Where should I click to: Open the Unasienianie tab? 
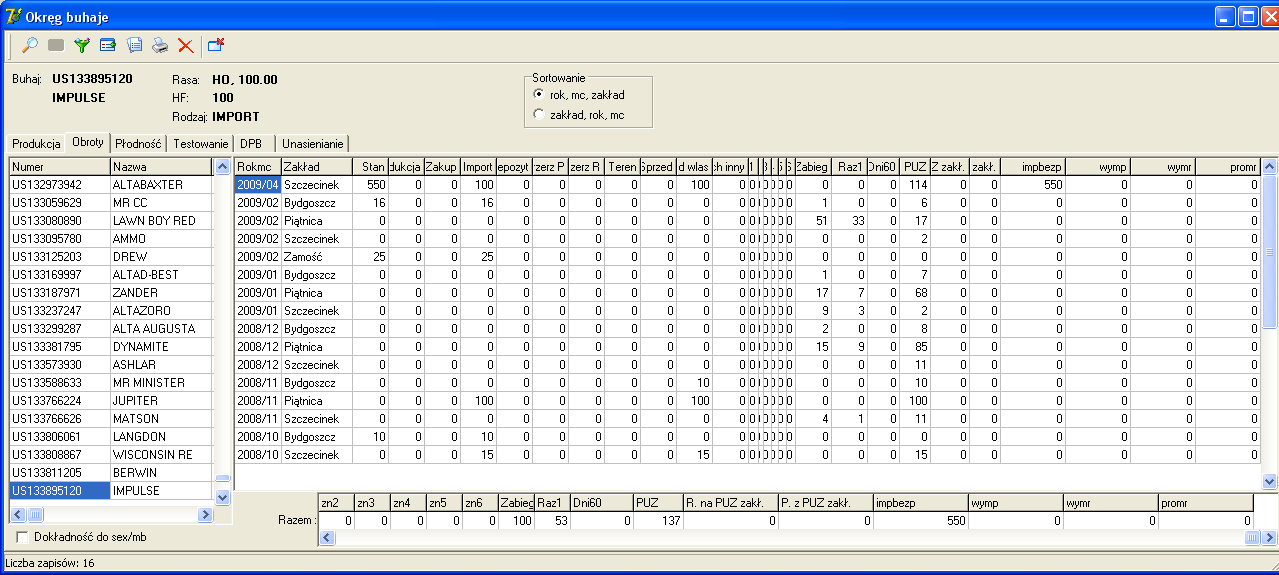tap(313, 144)
